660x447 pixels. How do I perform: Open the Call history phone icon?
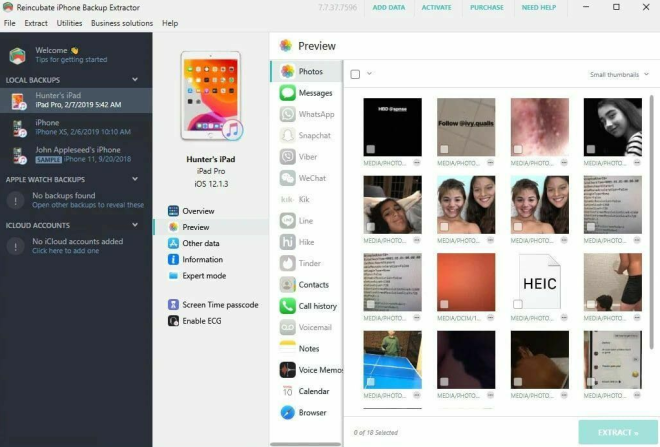(x=287, y=306)
